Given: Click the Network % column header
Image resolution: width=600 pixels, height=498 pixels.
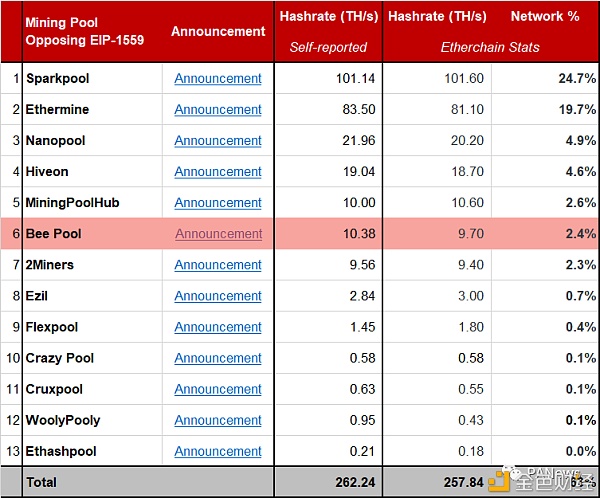Looking at the screenshot, I should coord(545,16).
